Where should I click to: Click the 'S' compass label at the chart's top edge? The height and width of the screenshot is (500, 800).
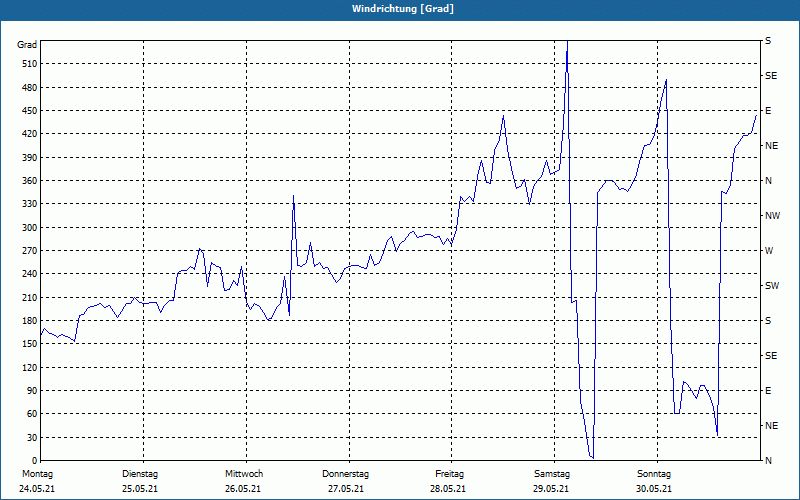tap(768, 41)
